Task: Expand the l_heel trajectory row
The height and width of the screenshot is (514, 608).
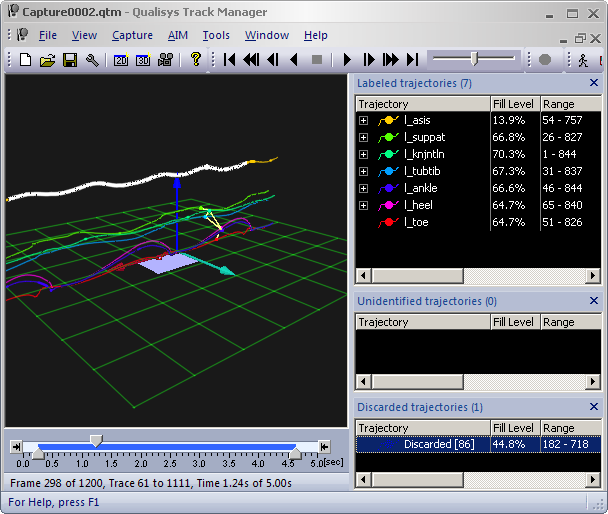Action: click(364, 205)
